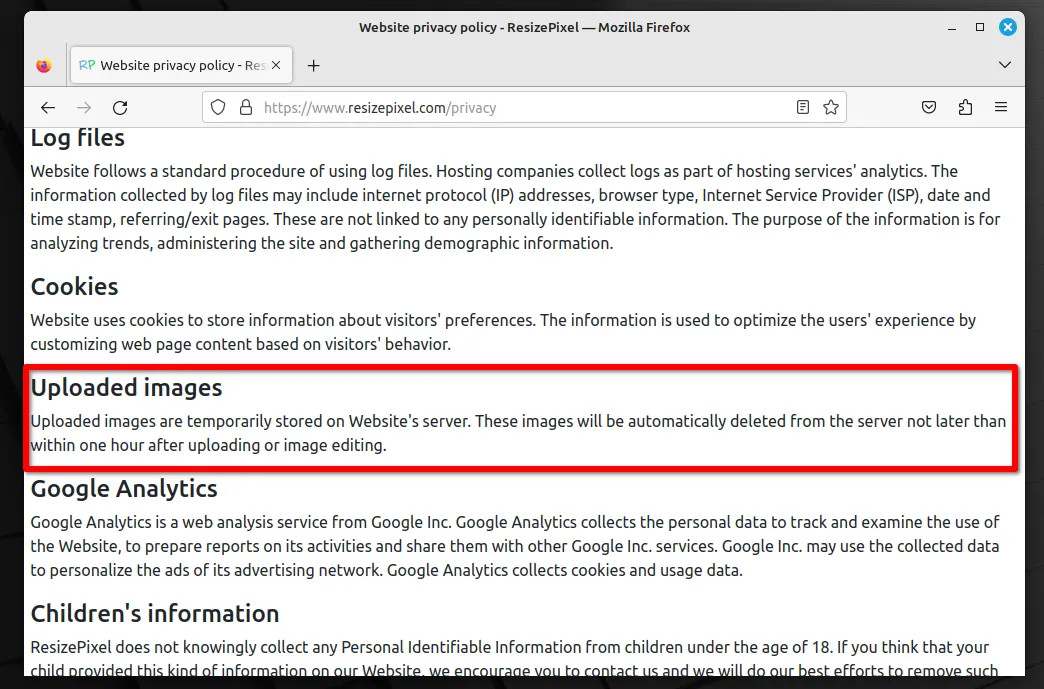Click paragraph starting 'Website uses cookies to store'
The image size is (1044, 689).
click(503, 332)
